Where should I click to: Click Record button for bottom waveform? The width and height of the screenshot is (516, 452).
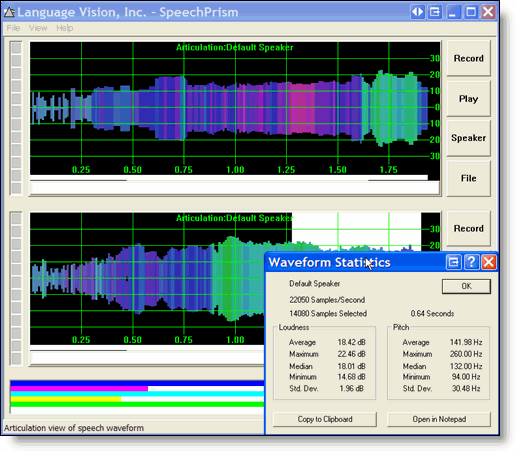468,229
